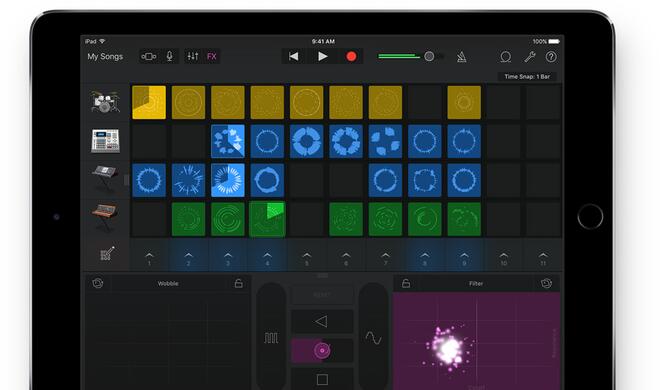Tap the yellow drum cell in column 9
Image resolution: width=660 pixels, height=390 pixels.
tap(464, 102)
